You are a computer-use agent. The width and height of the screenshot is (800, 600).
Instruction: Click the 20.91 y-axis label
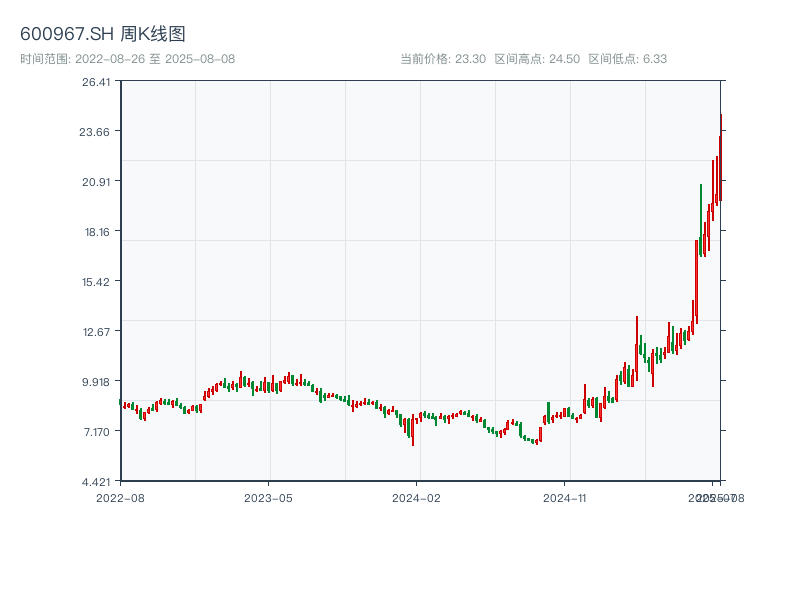[x=96, y=181]
